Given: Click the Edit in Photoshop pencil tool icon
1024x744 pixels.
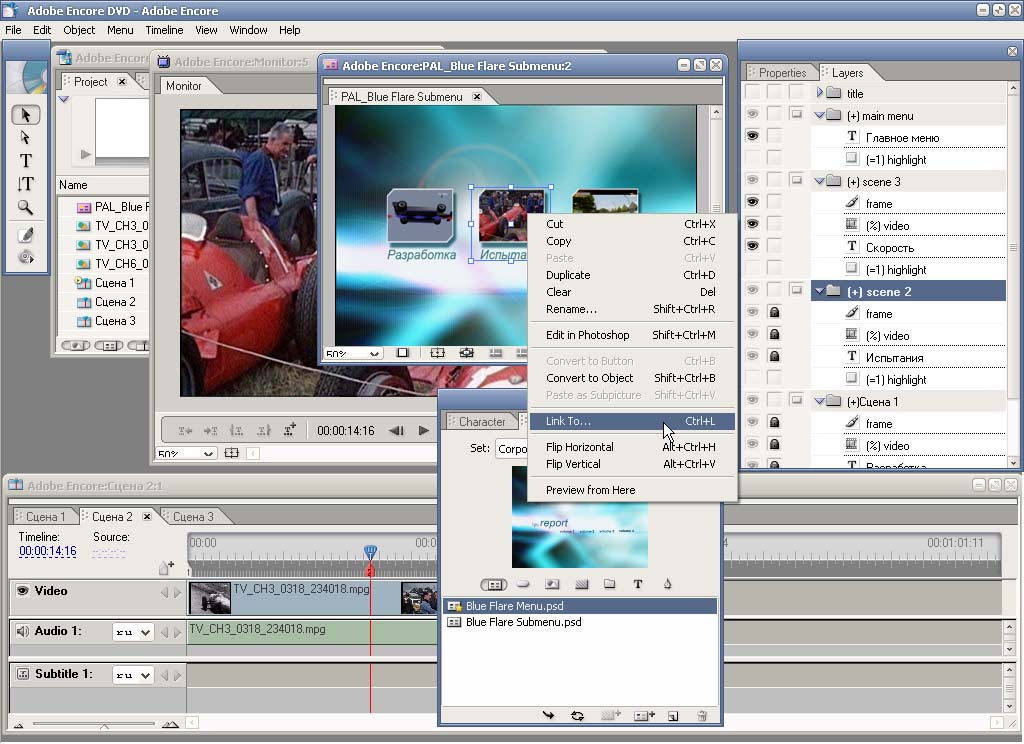Looking at the screenshot, I should (26, 235).
